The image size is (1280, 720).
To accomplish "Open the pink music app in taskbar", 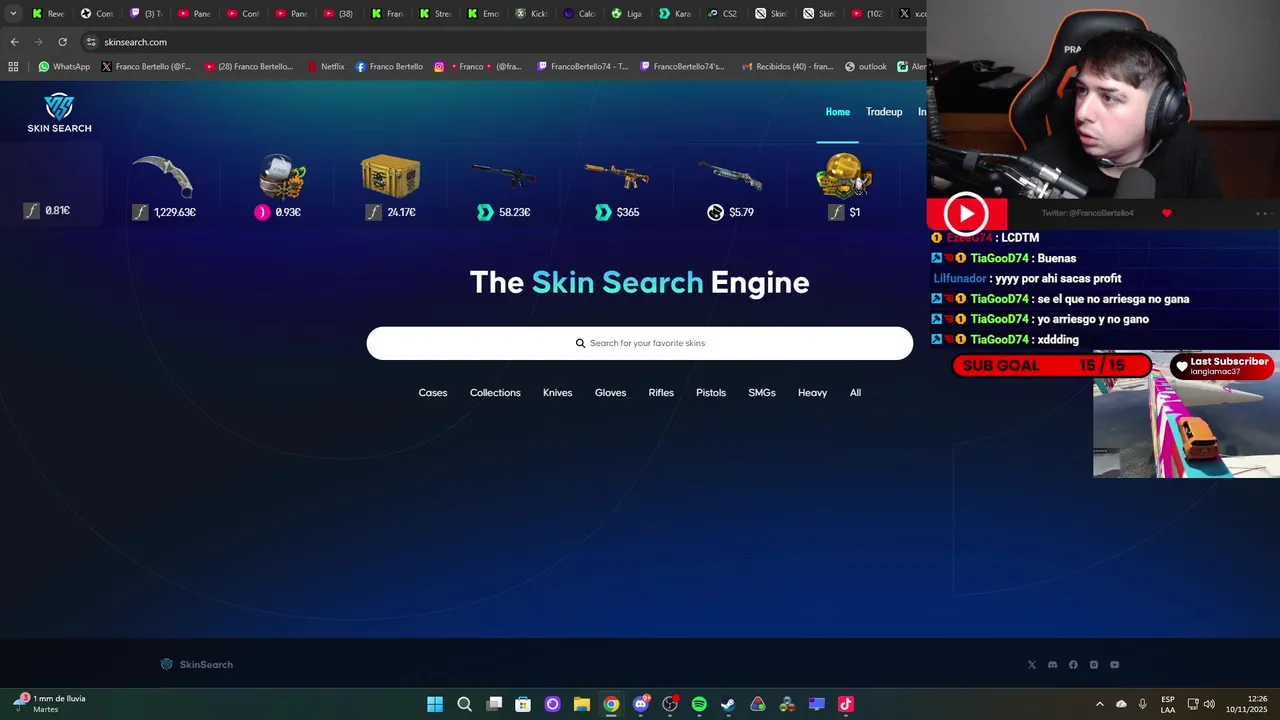I will pyautogui.click(x=845, y=704).
